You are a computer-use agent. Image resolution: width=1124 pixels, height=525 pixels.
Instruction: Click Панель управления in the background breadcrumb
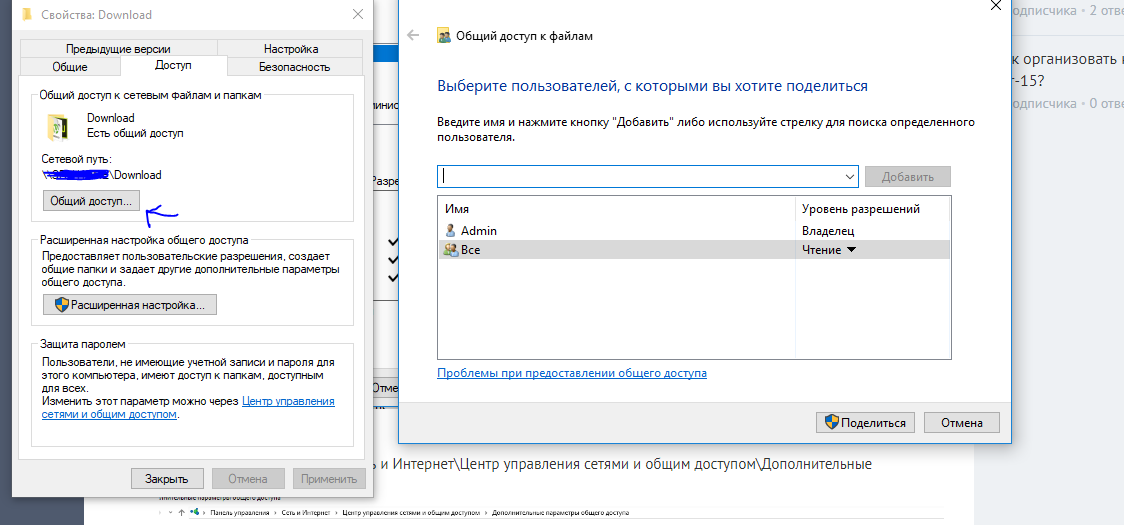coord(239,514)
